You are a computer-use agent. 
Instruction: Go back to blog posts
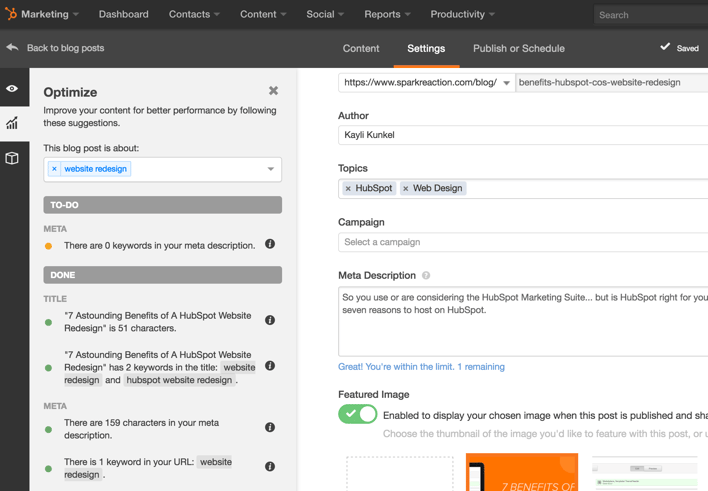coord(55,48)
